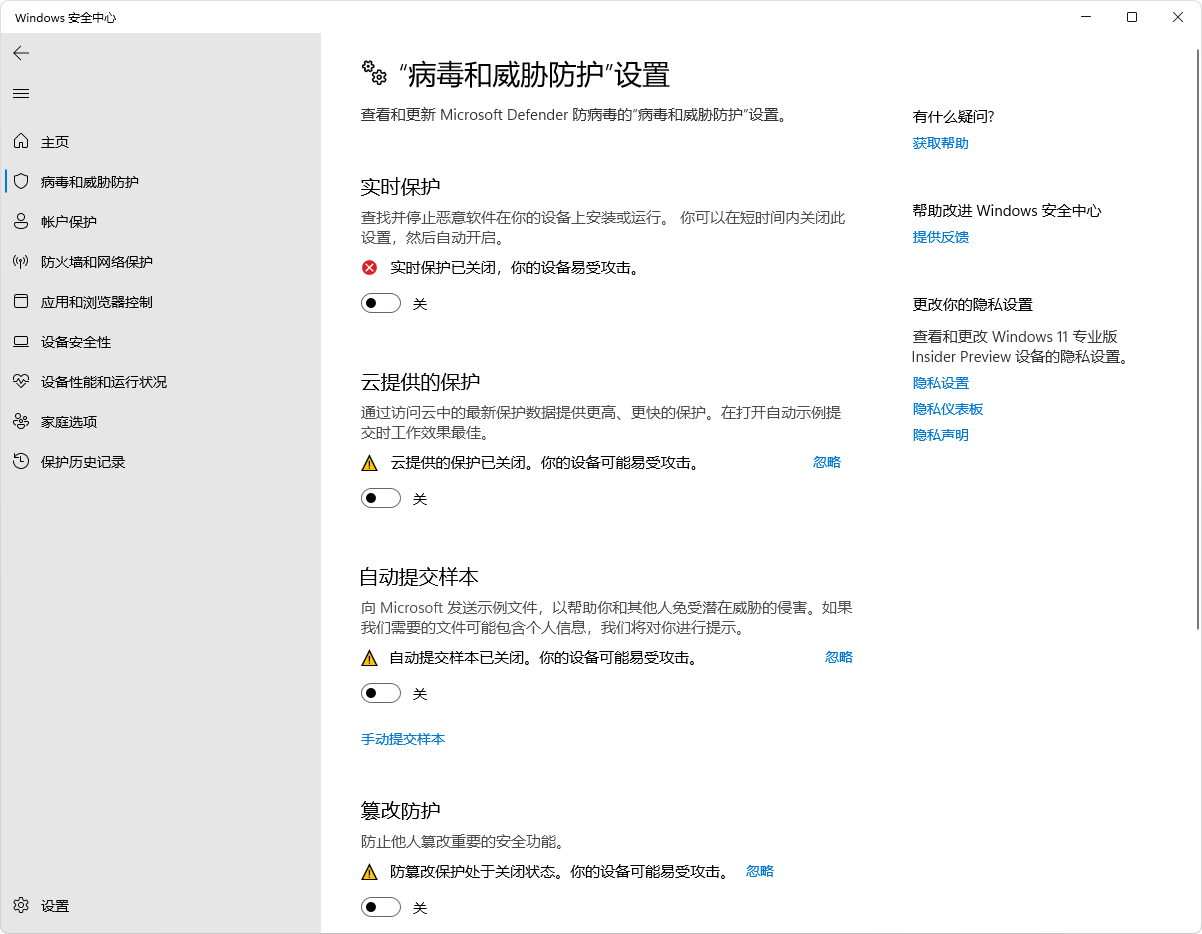Select the device security laptop icon

point(21,342)
